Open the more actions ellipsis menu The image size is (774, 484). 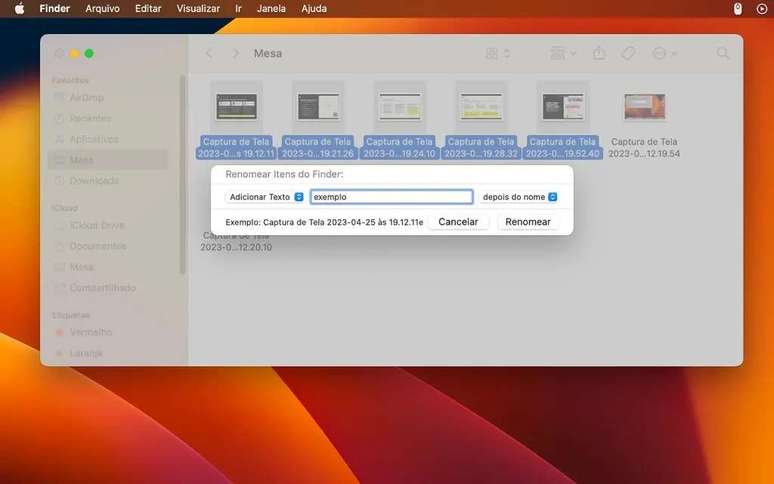(664, 53)
